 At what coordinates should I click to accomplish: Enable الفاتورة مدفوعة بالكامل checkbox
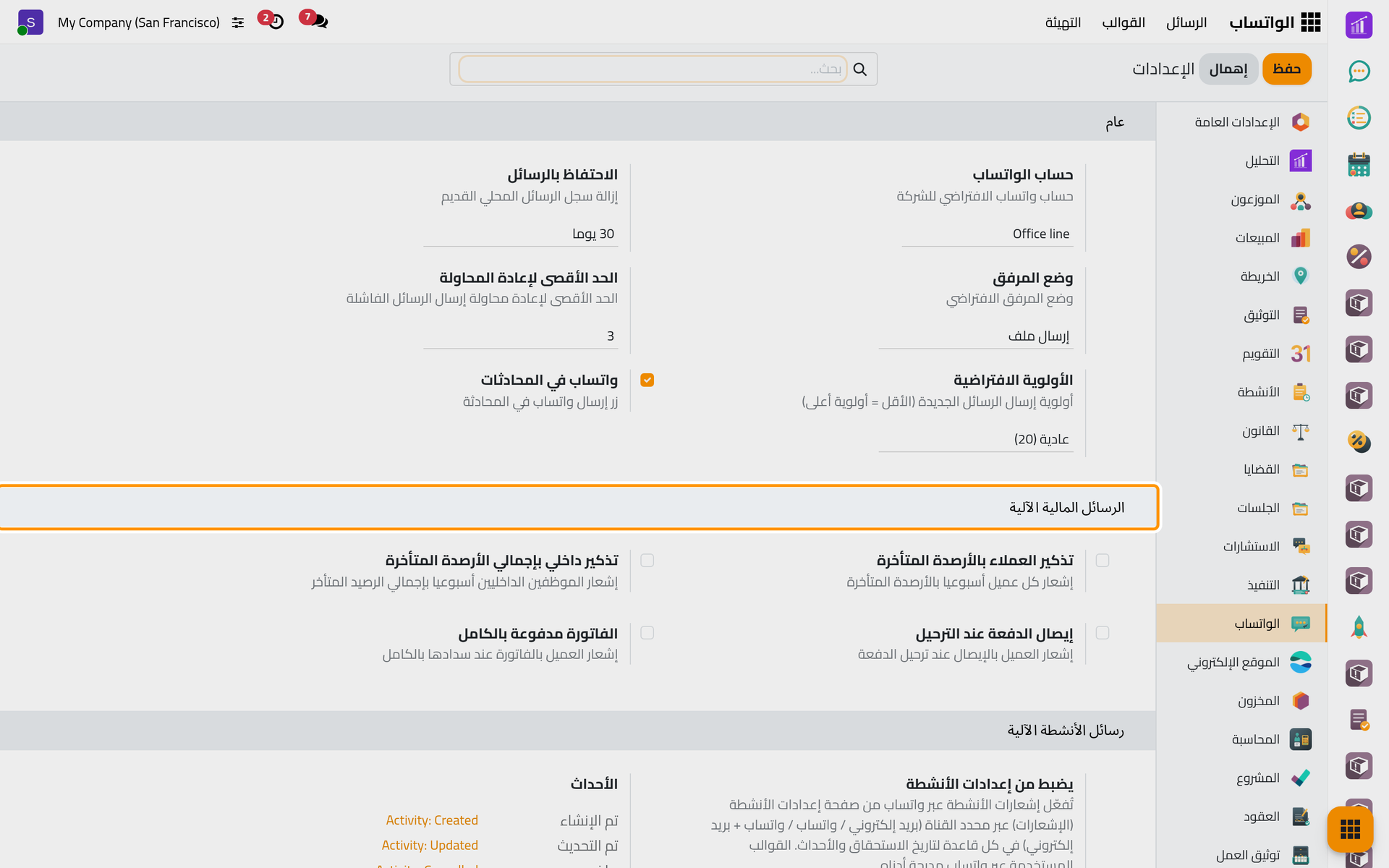click(647, 633)
